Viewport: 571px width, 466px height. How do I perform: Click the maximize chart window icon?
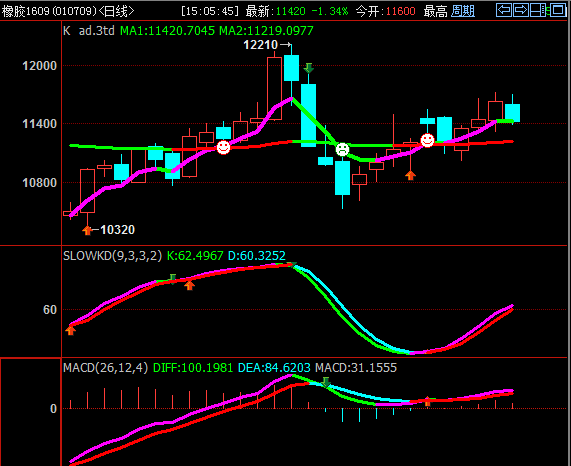[x=558, y=10]
